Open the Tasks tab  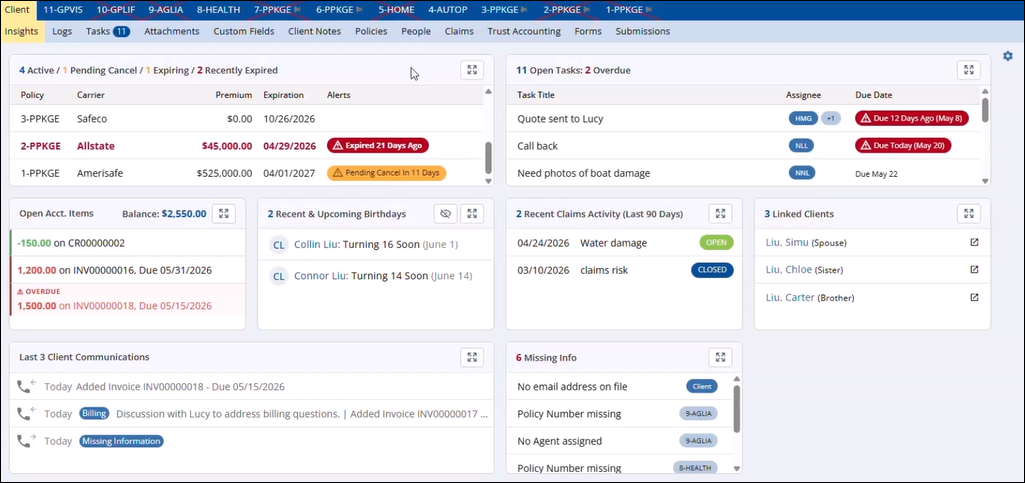point(108,31)
